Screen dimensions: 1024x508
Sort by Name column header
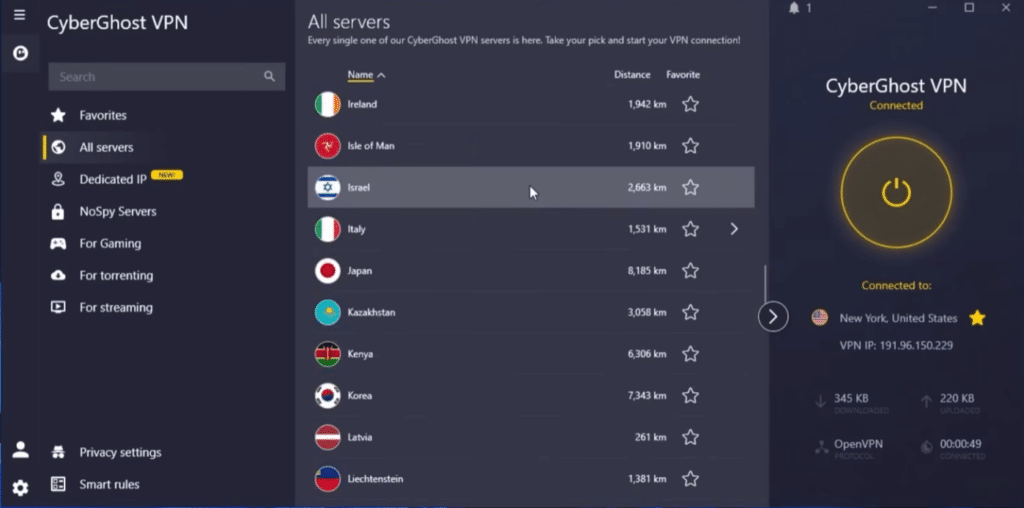[x=366, y=75]
